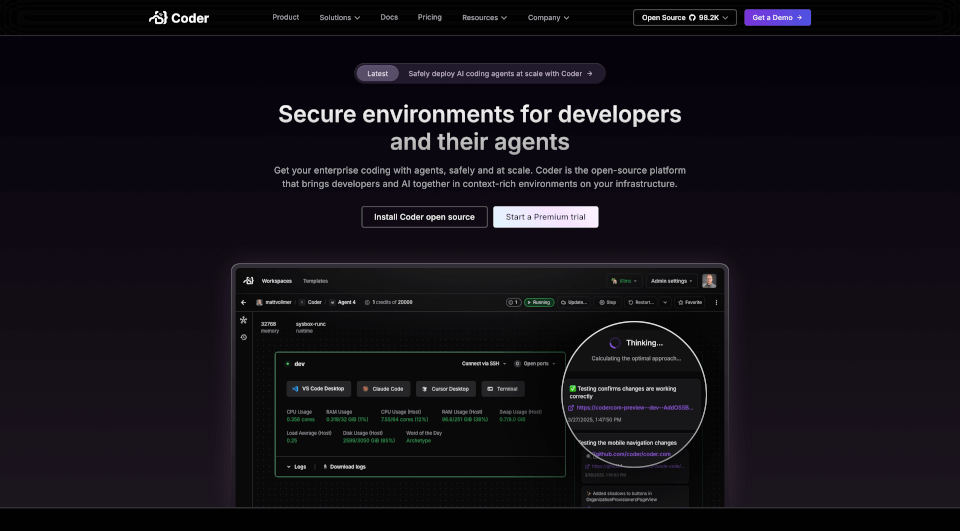Switch to the Templates tab in dashboard
The height and width of the screenshot is (531, 960).
[x=315, y=281]
